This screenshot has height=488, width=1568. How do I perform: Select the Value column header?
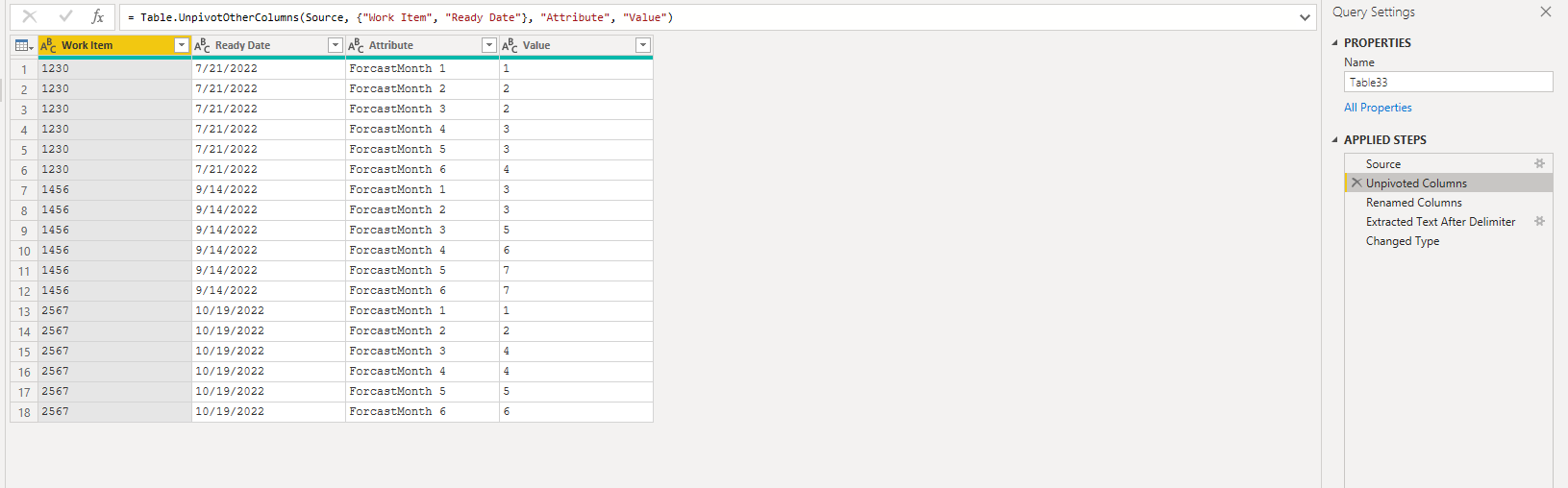point(576,45)
